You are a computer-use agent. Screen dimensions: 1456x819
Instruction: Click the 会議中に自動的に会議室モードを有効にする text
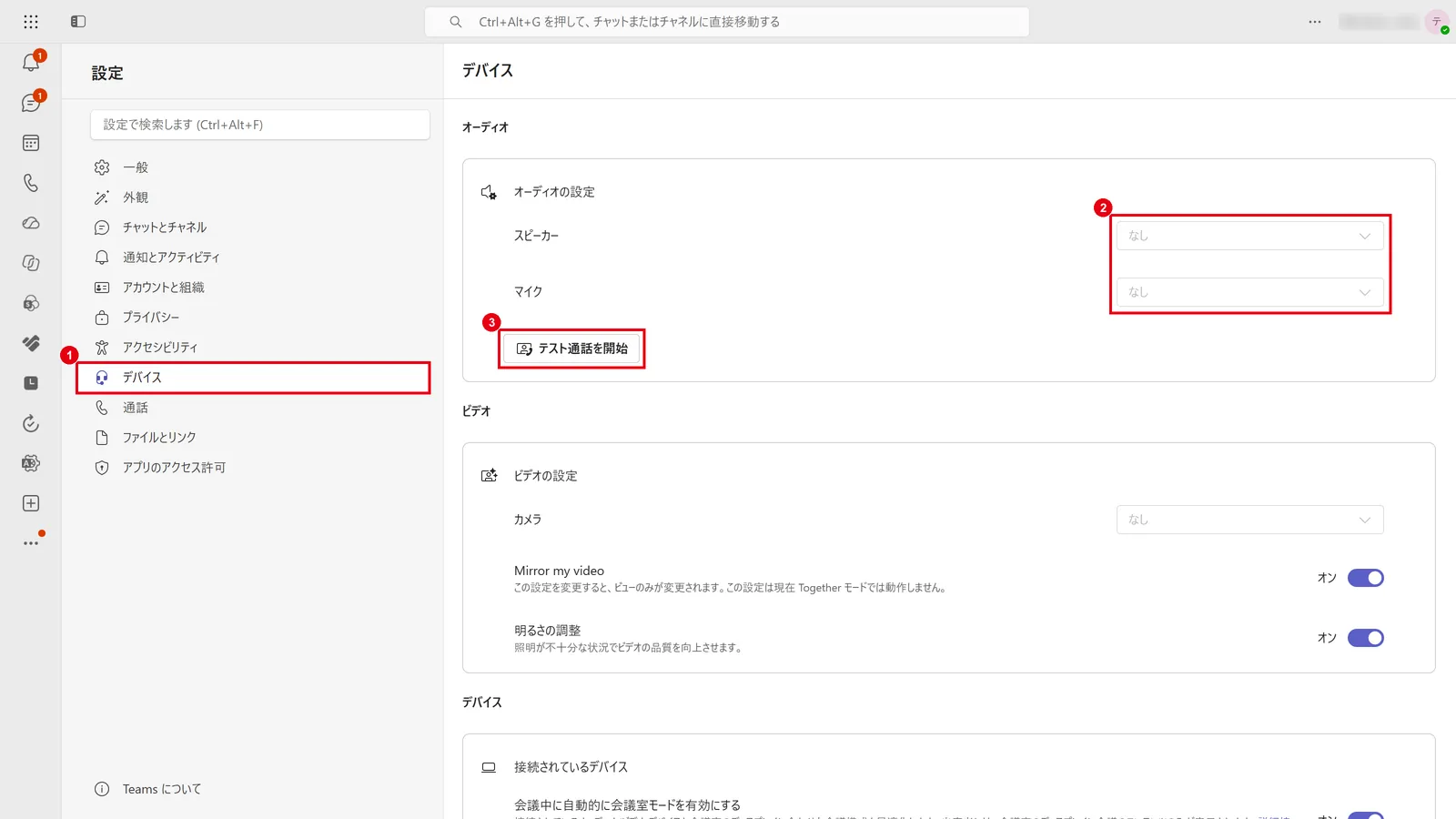point(627,805)
